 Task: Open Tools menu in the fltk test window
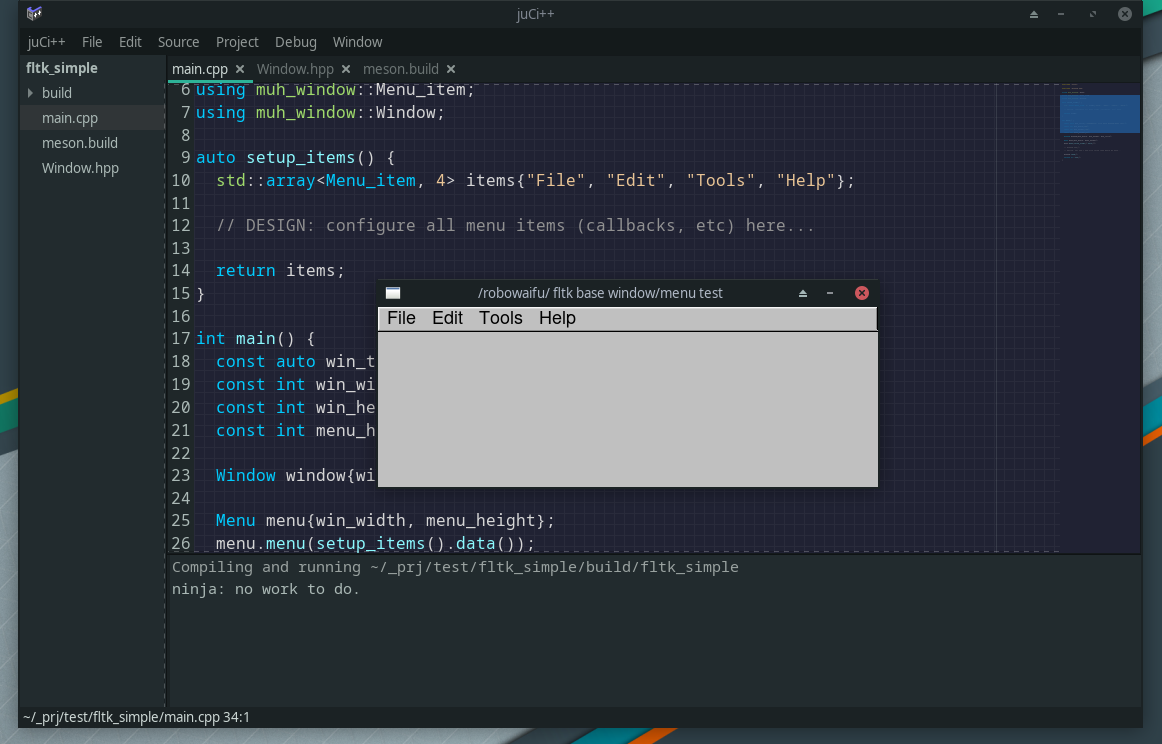(x=501, y=318)
